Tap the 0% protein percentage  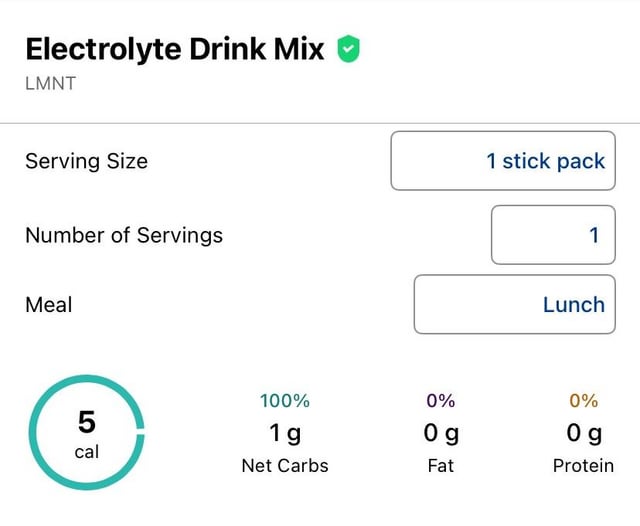[x=584, y=401]
